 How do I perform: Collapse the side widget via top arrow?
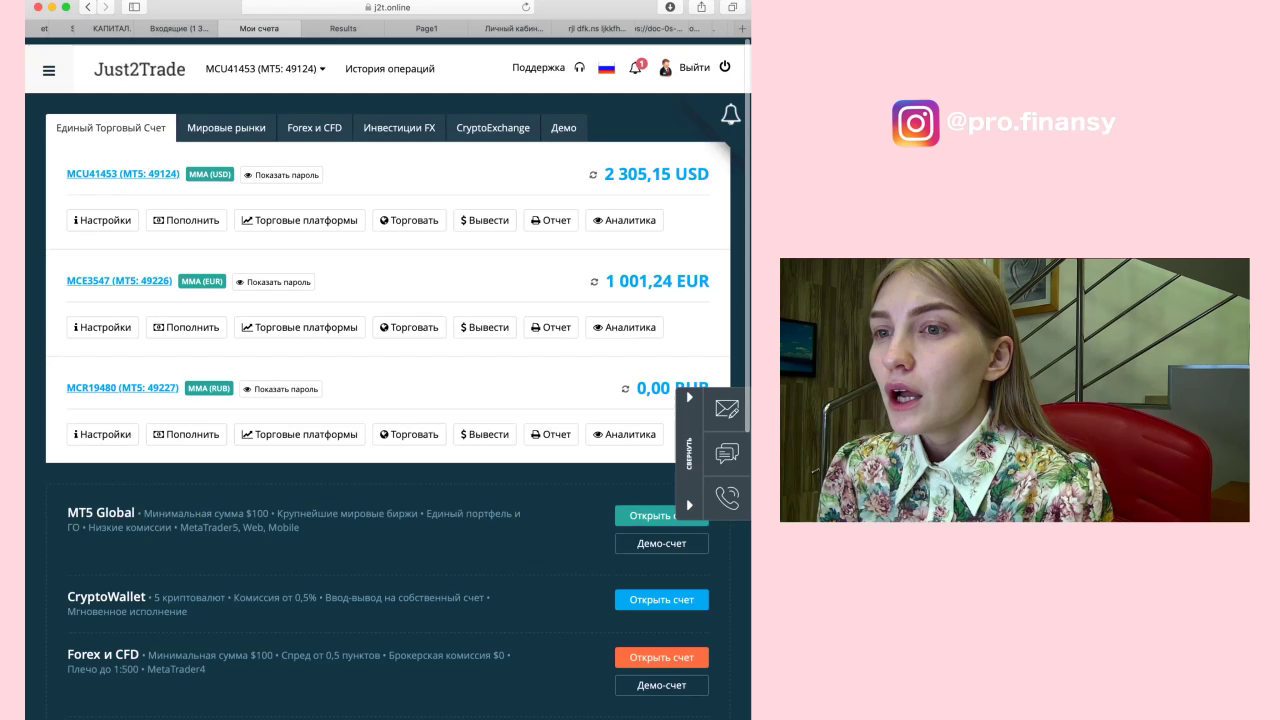tap(690, 397)
